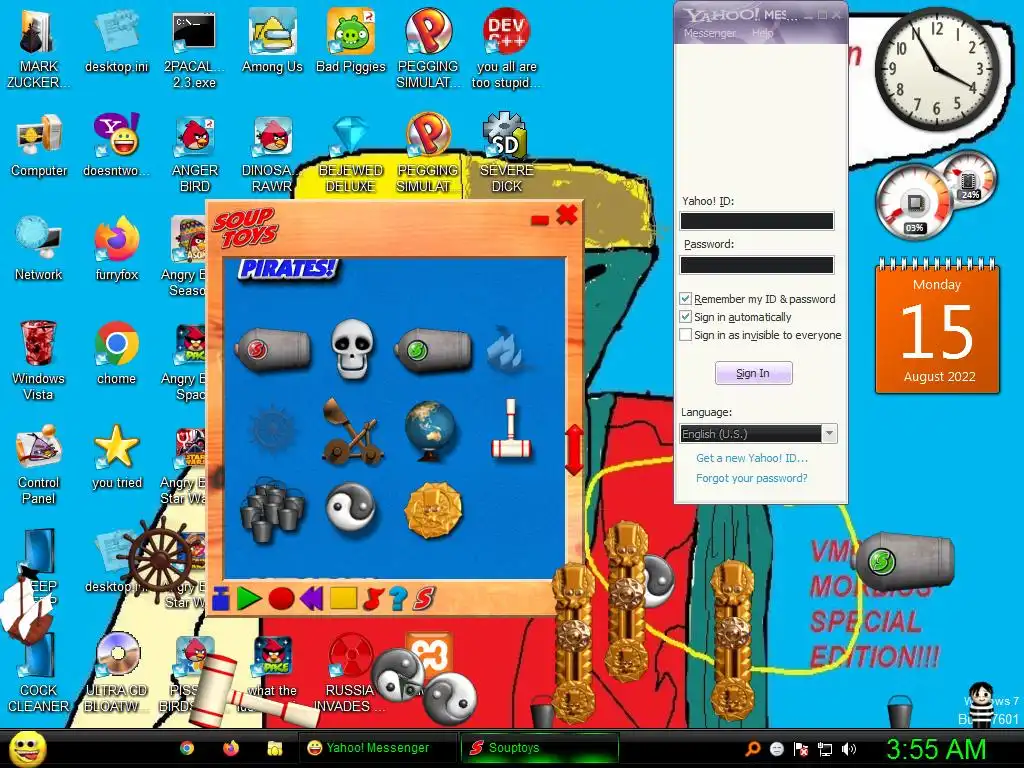Focus the Yahoo! ID input field

(757, 221)
